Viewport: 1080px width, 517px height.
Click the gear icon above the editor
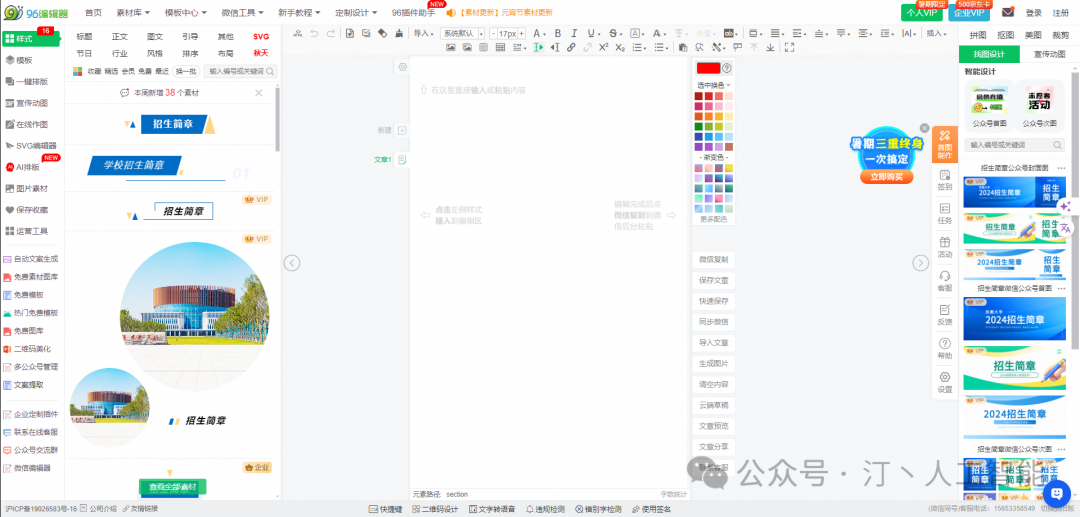(x=403, y=67)
